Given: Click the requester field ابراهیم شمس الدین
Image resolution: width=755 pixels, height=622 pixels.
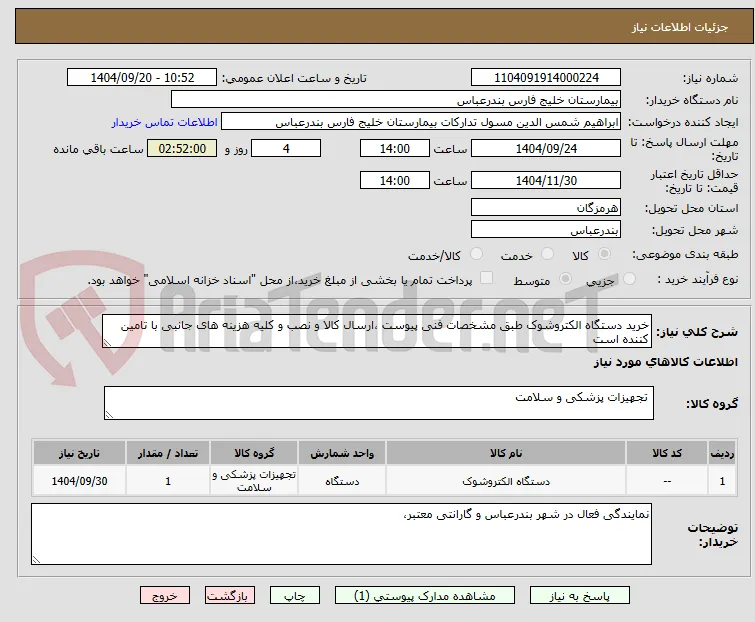Looking at the screenshot, I should click(x=421, y=122).
